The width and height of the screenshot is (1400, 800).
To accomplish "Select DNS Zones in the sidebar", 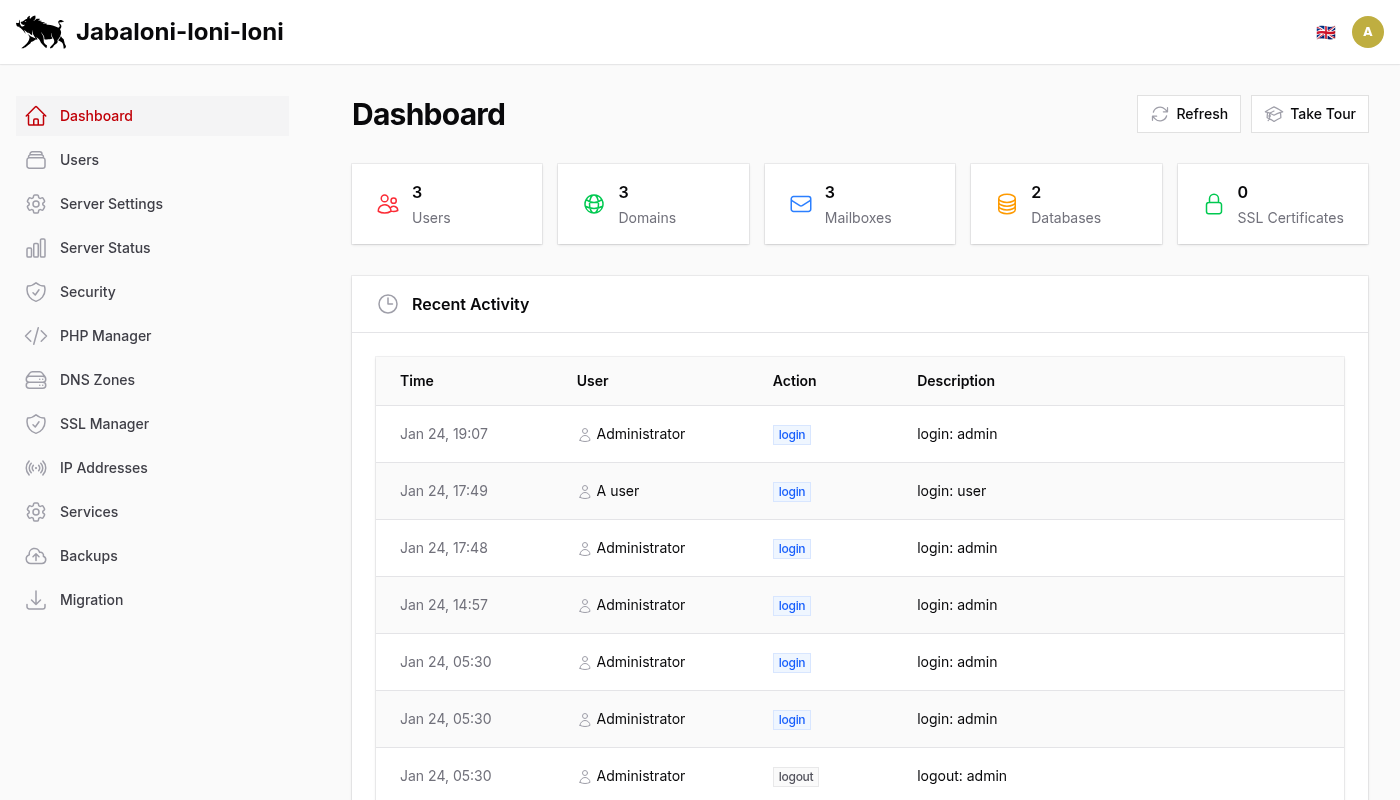I will click(95, 380).
